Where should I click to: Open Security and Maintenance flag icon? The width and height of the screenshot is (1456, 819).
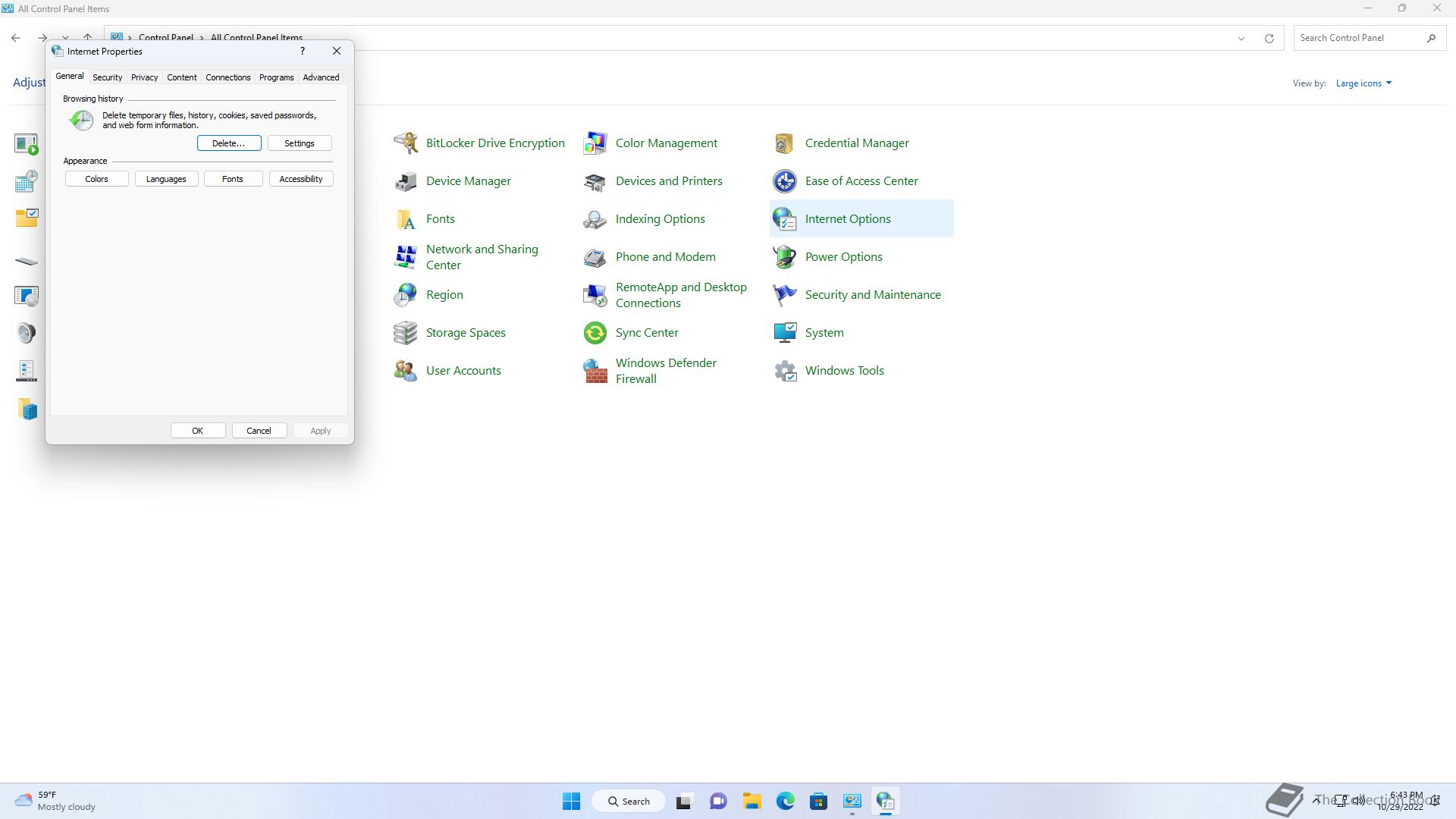[785, 294]
